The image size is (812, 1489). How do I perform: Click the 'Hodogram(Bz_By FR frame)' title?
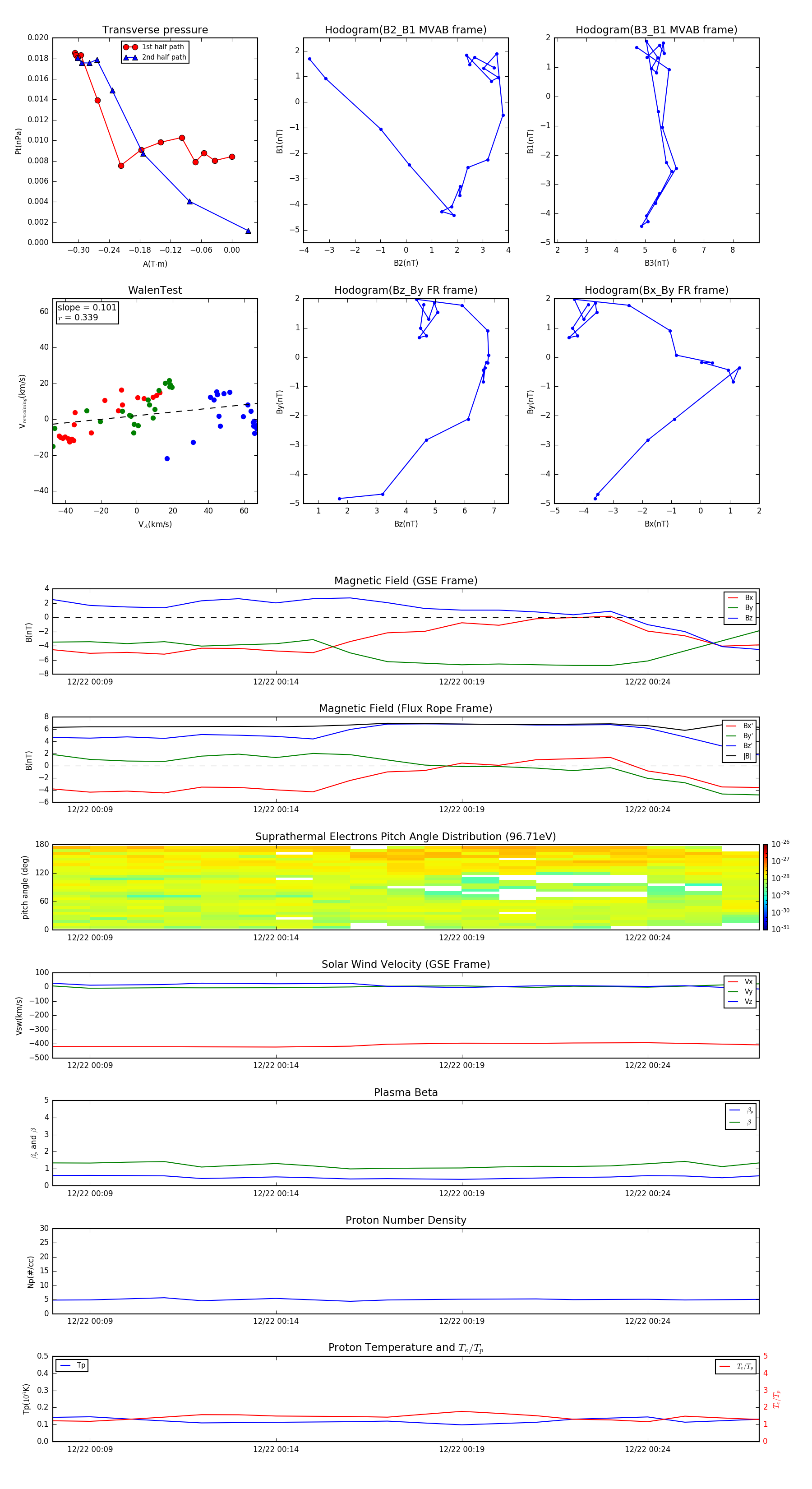[x=406, y=290]
